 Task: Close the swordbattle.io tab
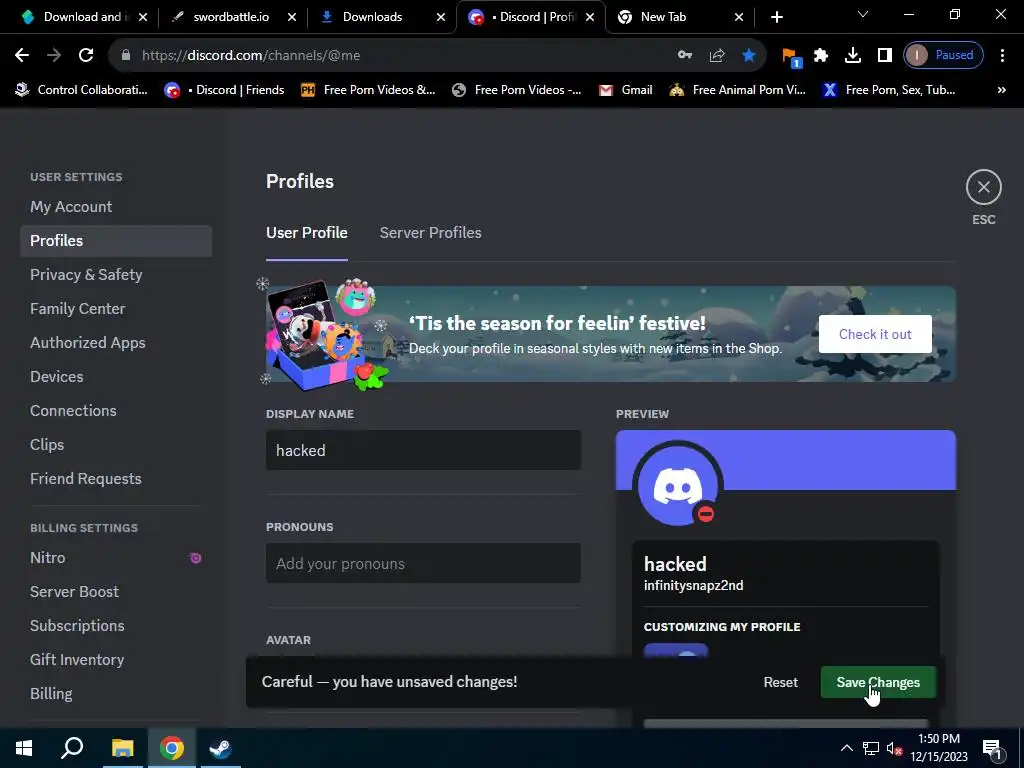292,17
